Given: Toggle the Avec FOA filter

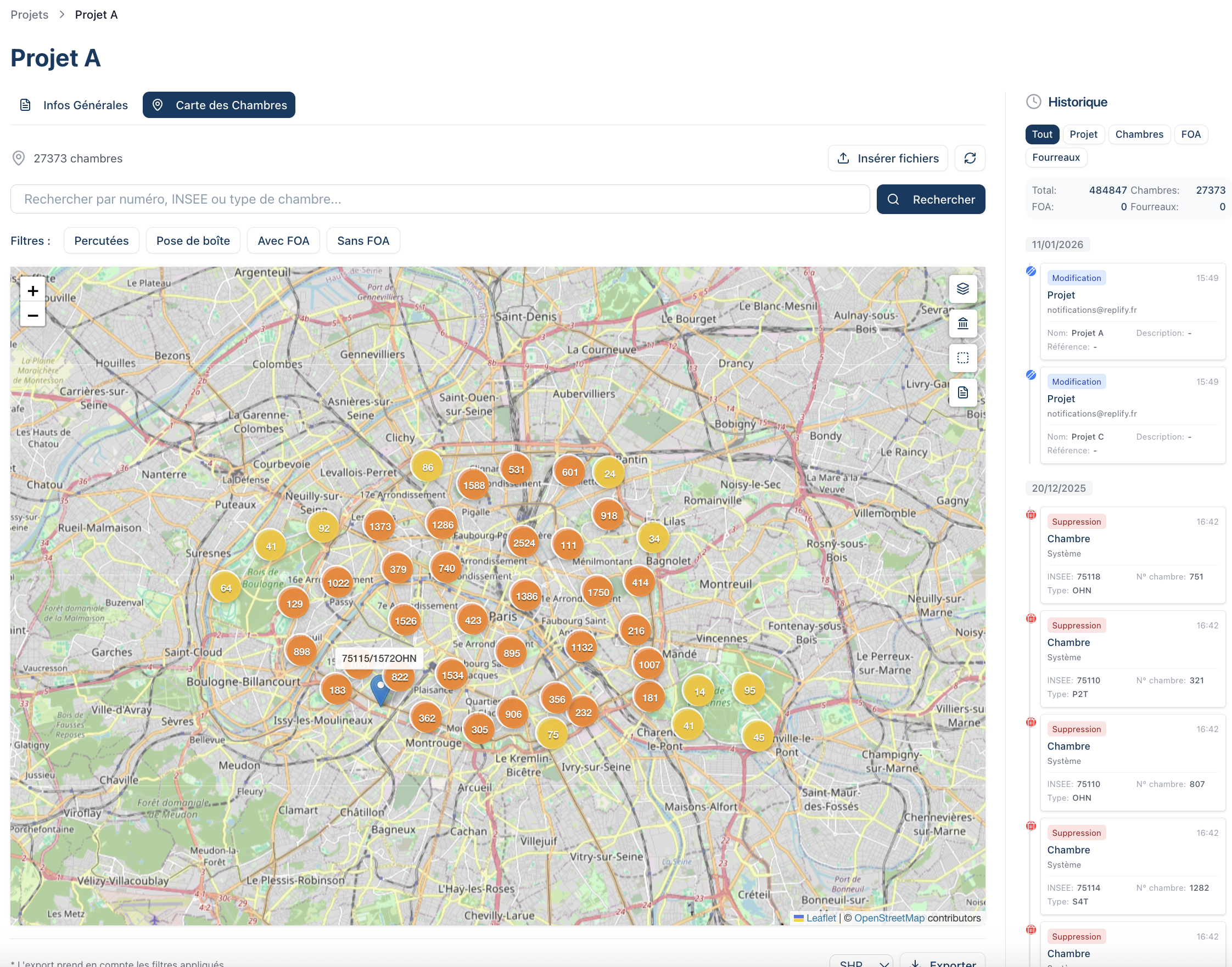Looking at the screenshot, I should (283, 240).
